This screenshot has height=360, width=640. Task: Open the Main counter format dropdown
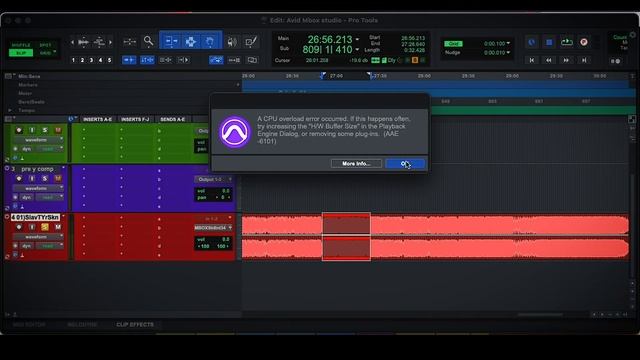click(357, 40)
